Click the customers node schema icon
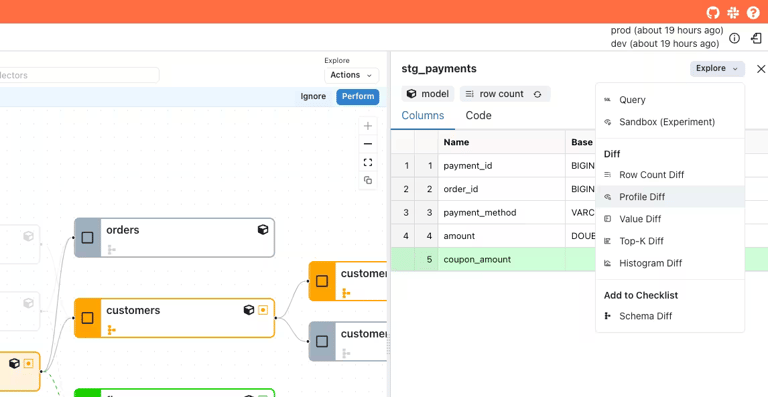The height and width of the screenshot is (397, 768). pyautogui.click(x=112, y=330)
